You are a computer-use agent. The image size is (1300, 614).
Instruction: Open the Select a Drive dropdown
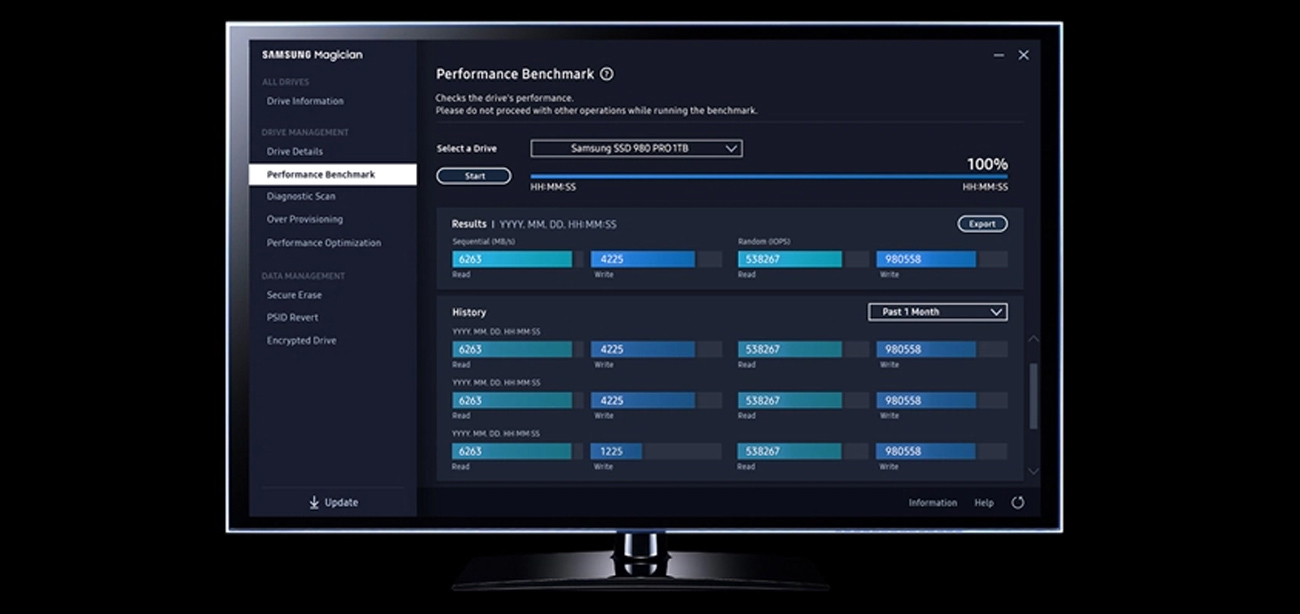636,148
